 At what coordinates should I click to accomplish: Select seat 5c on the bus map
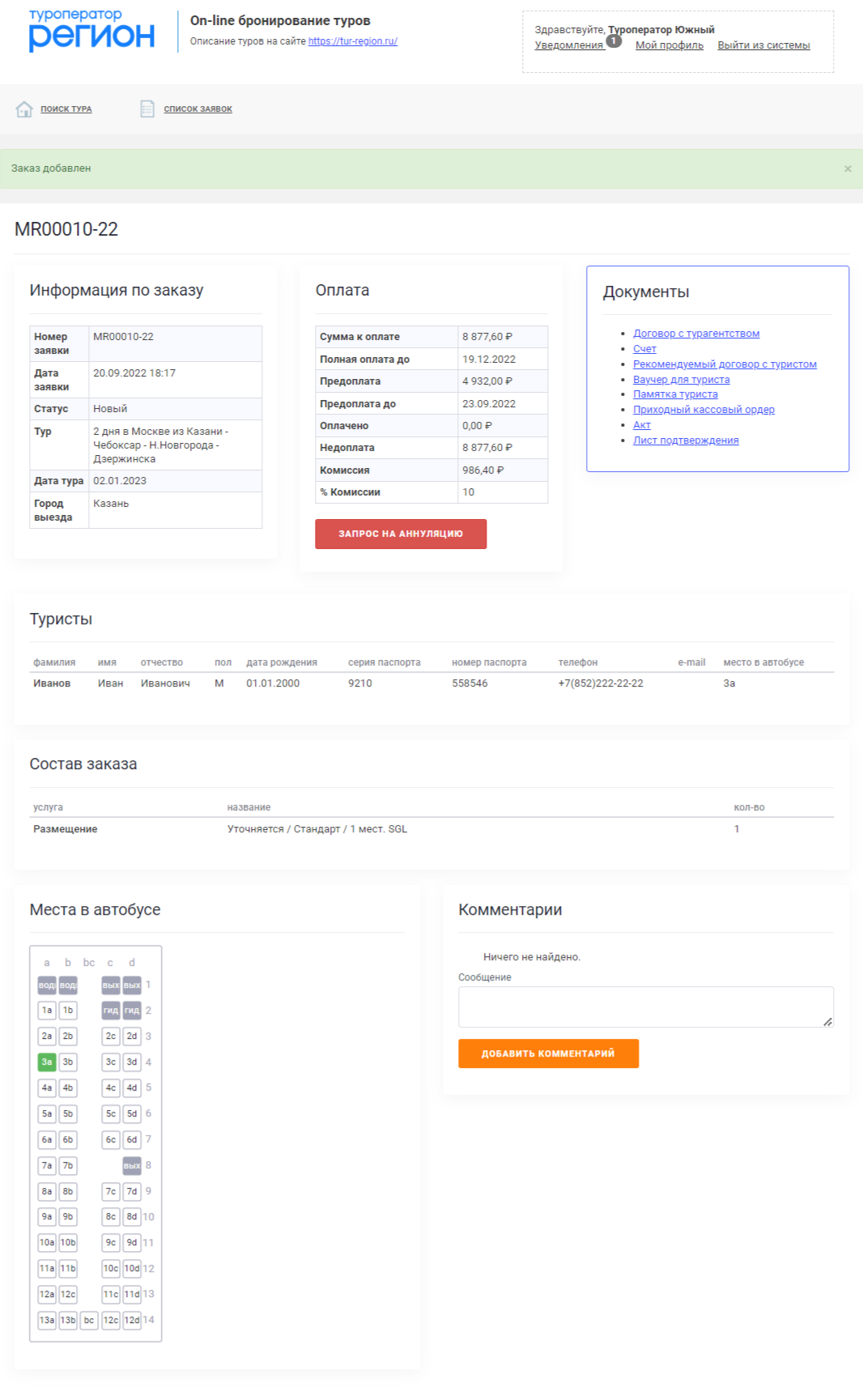tap(111, 1113)
